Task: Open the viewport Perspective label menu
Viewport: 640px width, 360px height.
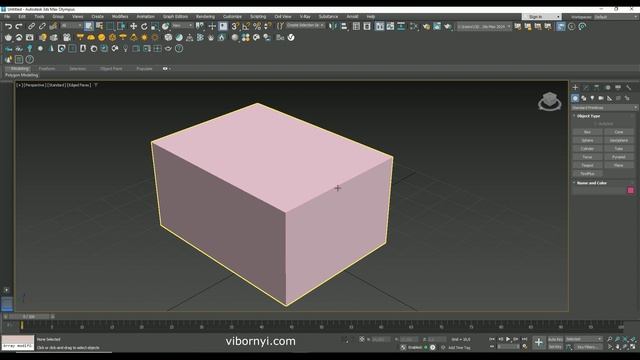Action: [35, 85]
